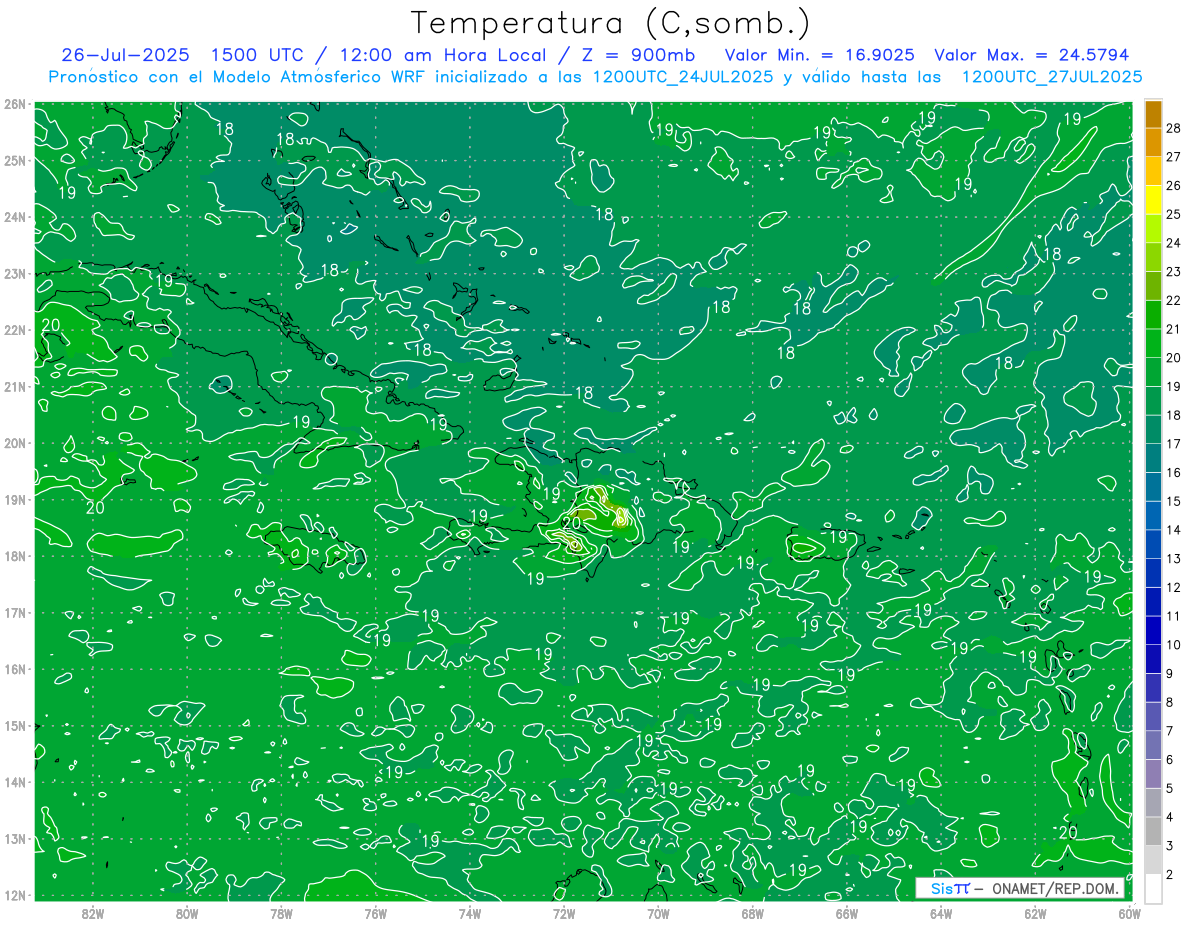
Task: Click the '78W' longitude axis label
Action: pyautogui.click(x=281, y=913)
